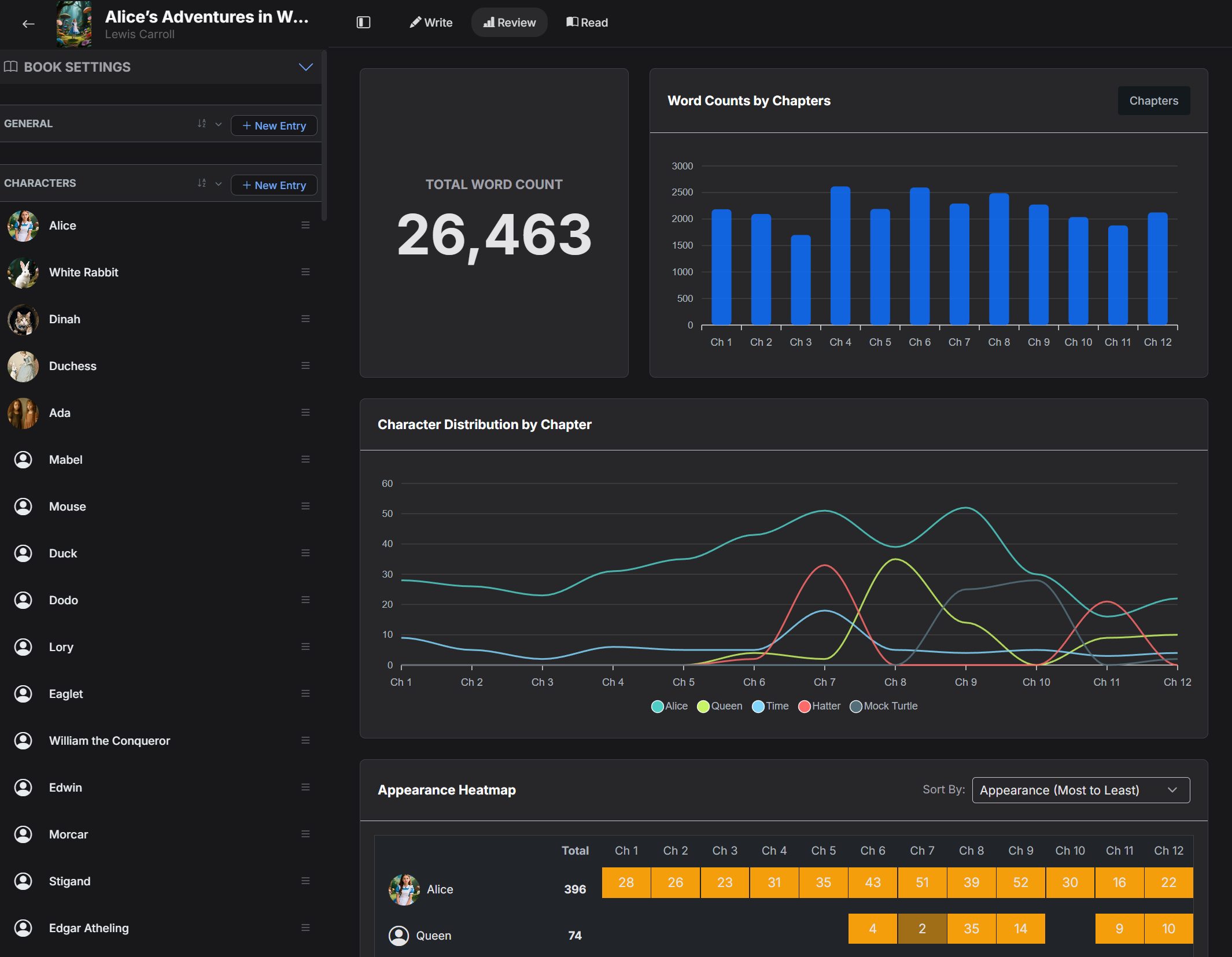Click Duchess row handle icon
This screenshot has height=957, width=1232.
click(x=305, y=365)
